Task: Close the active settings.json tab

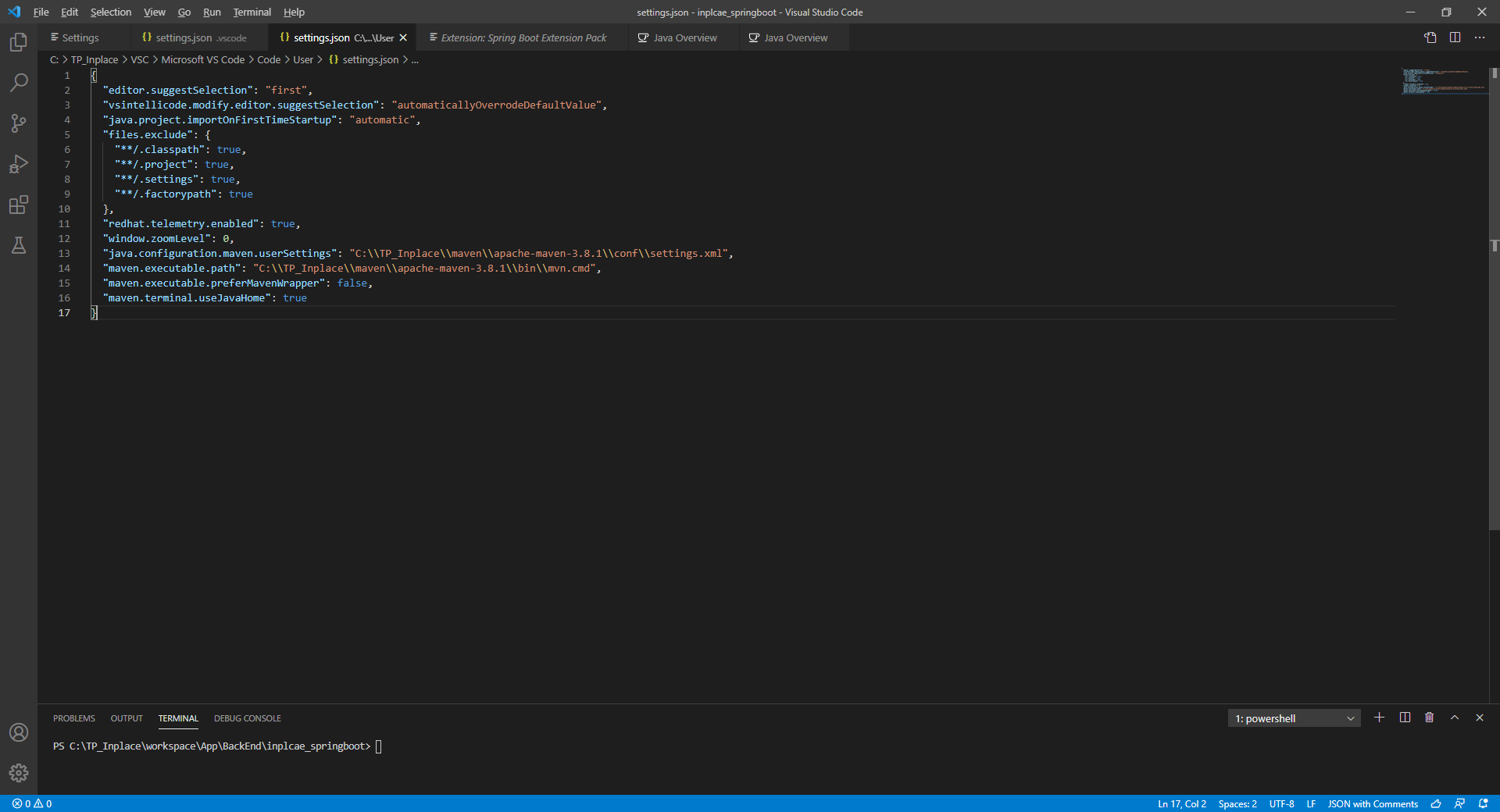Action: pos(403,37)
